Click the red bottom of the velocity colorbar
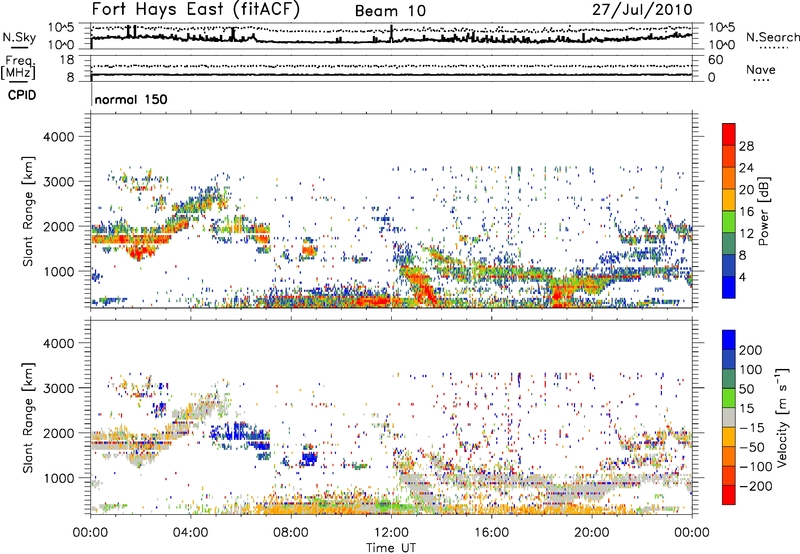 pyautogui.click(x=729, y=495)
